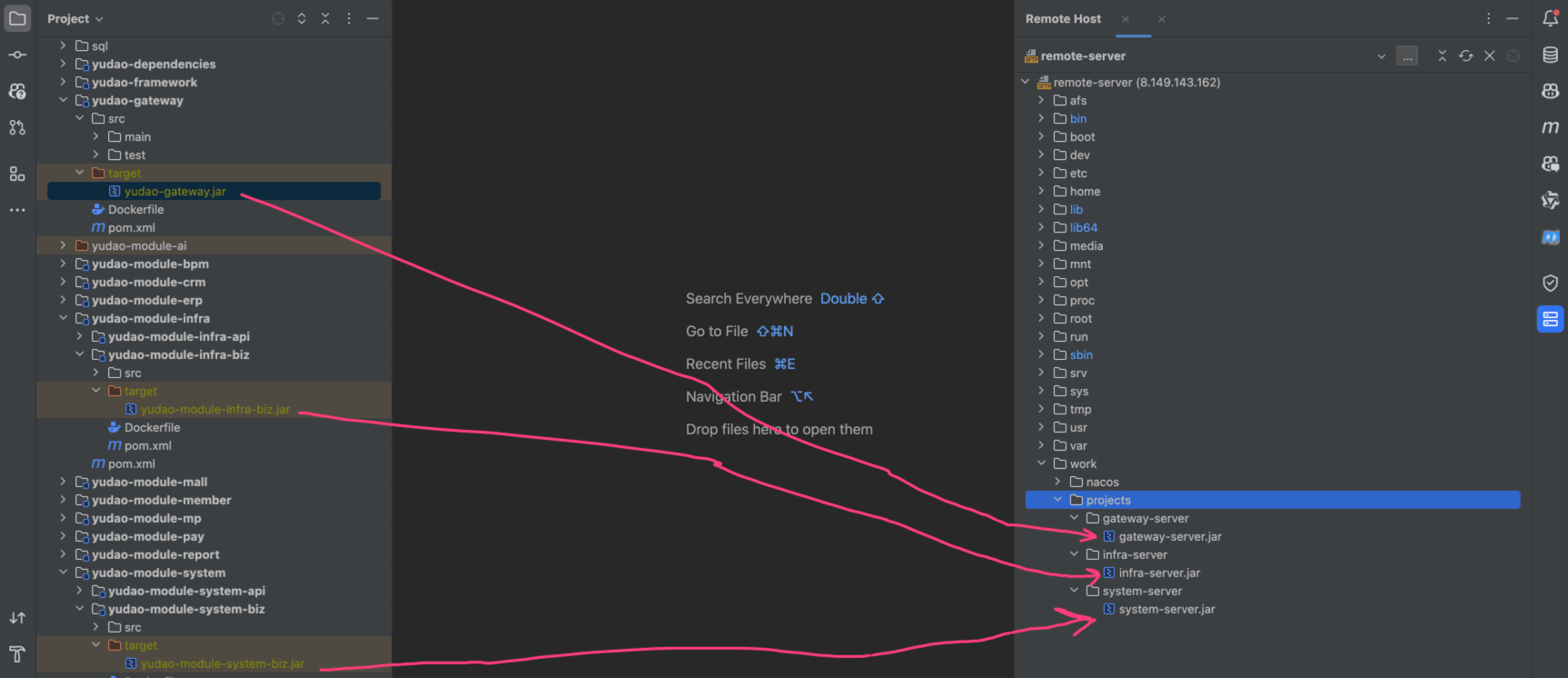
Task: Open the Project view dropdown
Action: coord(75,18)
